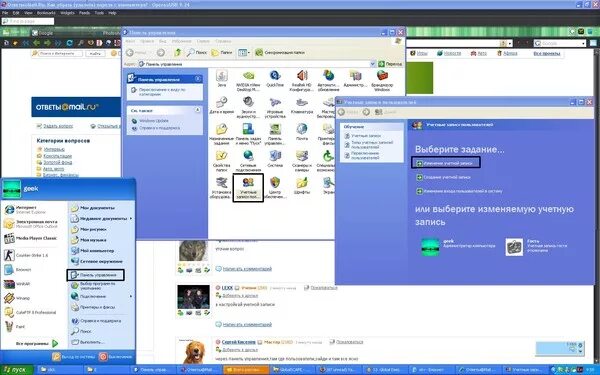Open the Дата и время icon
This screenshot has height=375, width=600.
pyautogui.click(x=222, y=105)
